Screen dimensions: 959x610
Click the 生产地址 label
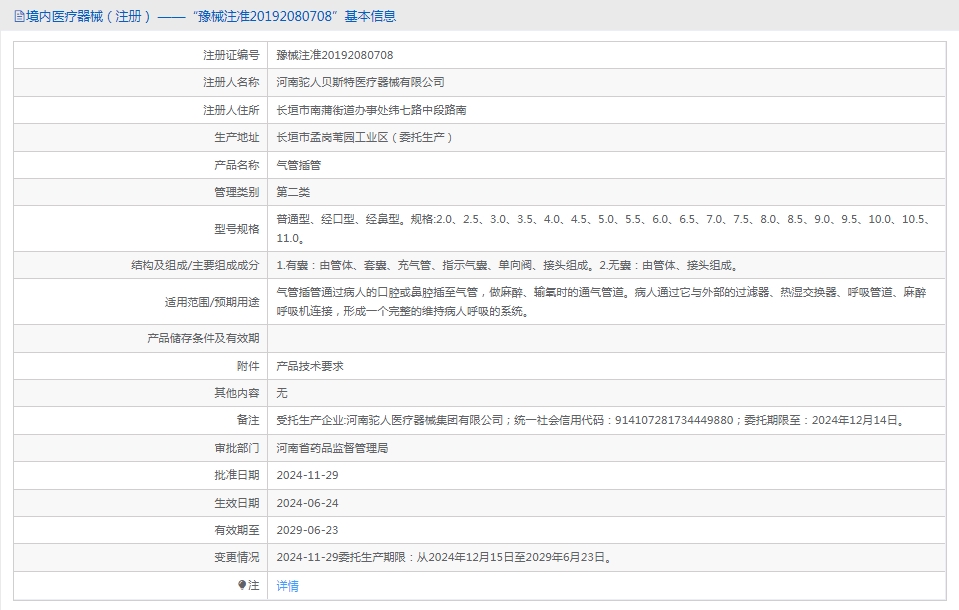click(x=237, y=137)
